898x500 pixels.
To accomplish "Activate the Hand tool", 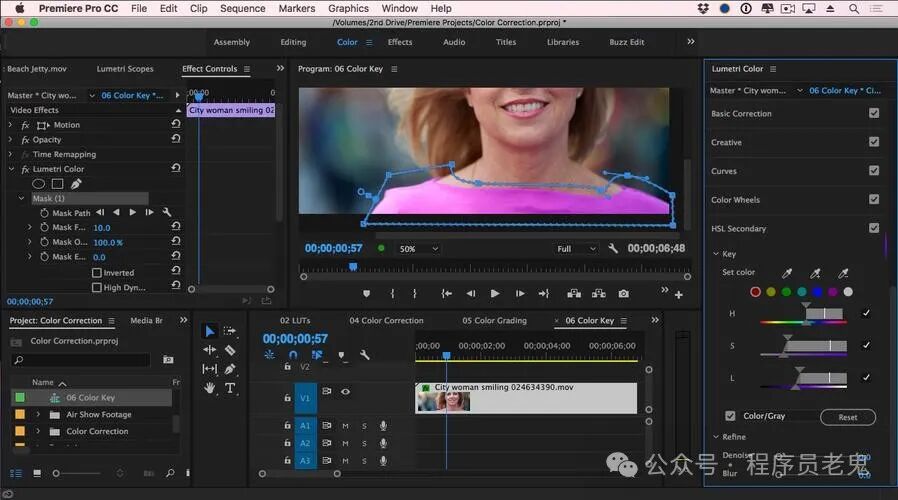I will point(210,388).
